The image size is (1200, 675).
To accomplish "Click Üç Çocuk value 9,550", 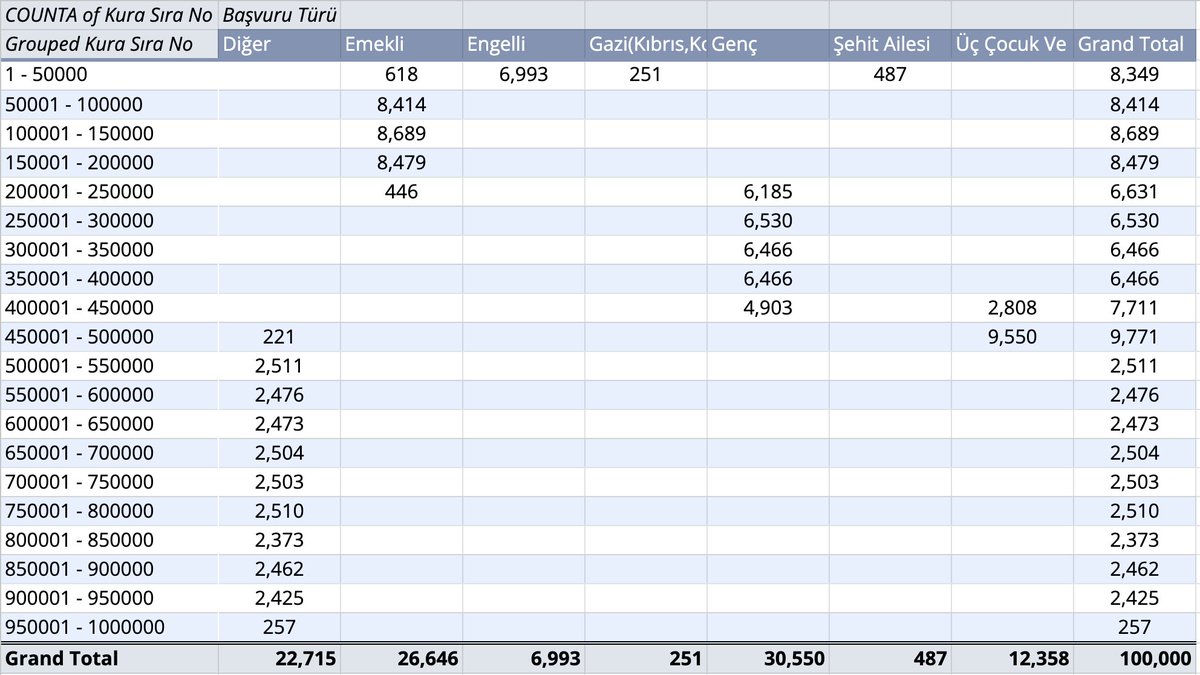I will 1011,336.
